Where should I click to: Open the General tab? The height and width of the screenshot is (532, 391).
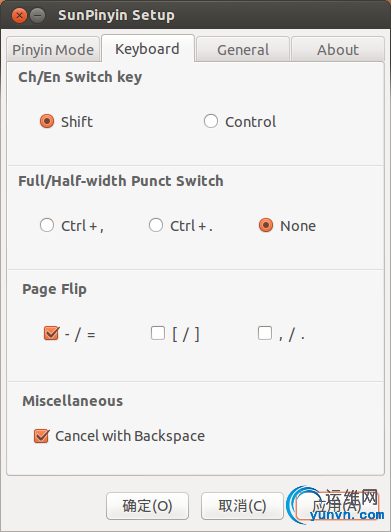click(243, 50)
